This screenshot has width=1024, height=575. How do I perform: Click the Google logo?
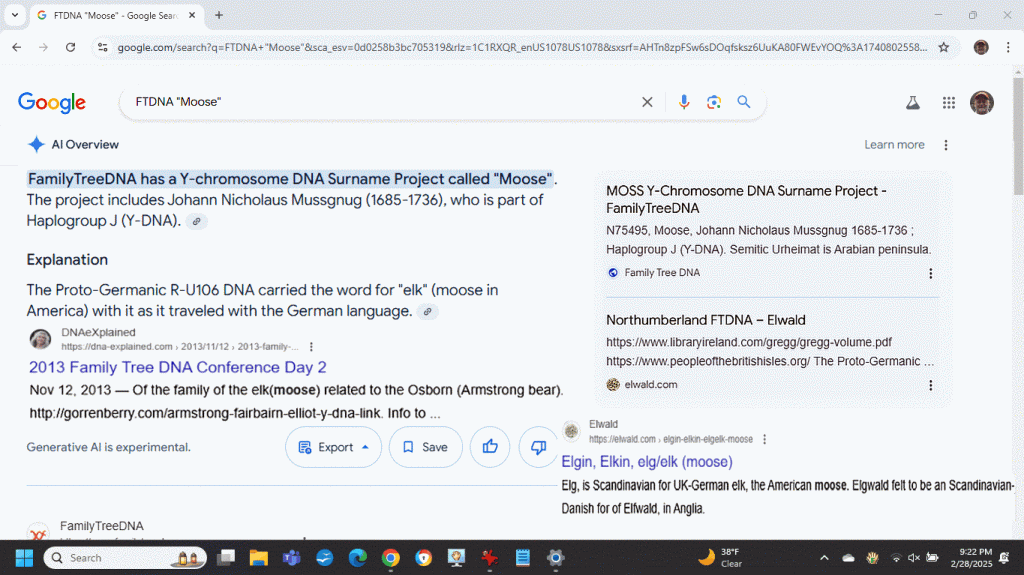coord(52,103)
